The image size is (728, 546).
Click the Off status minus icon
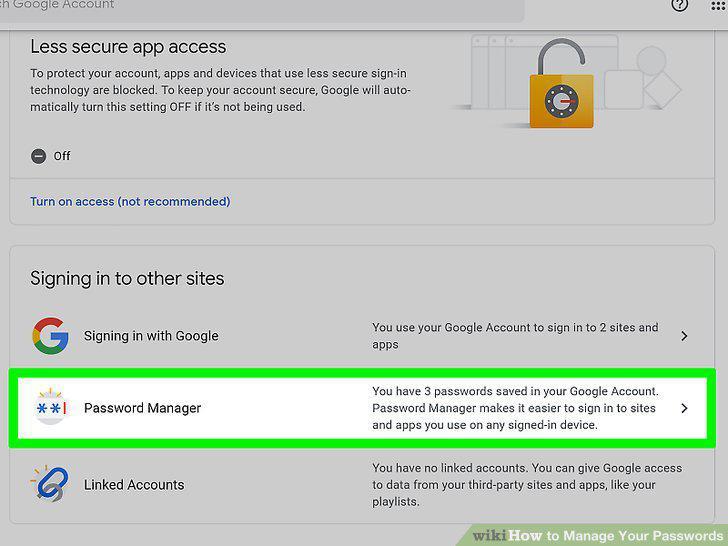[39, 156]
